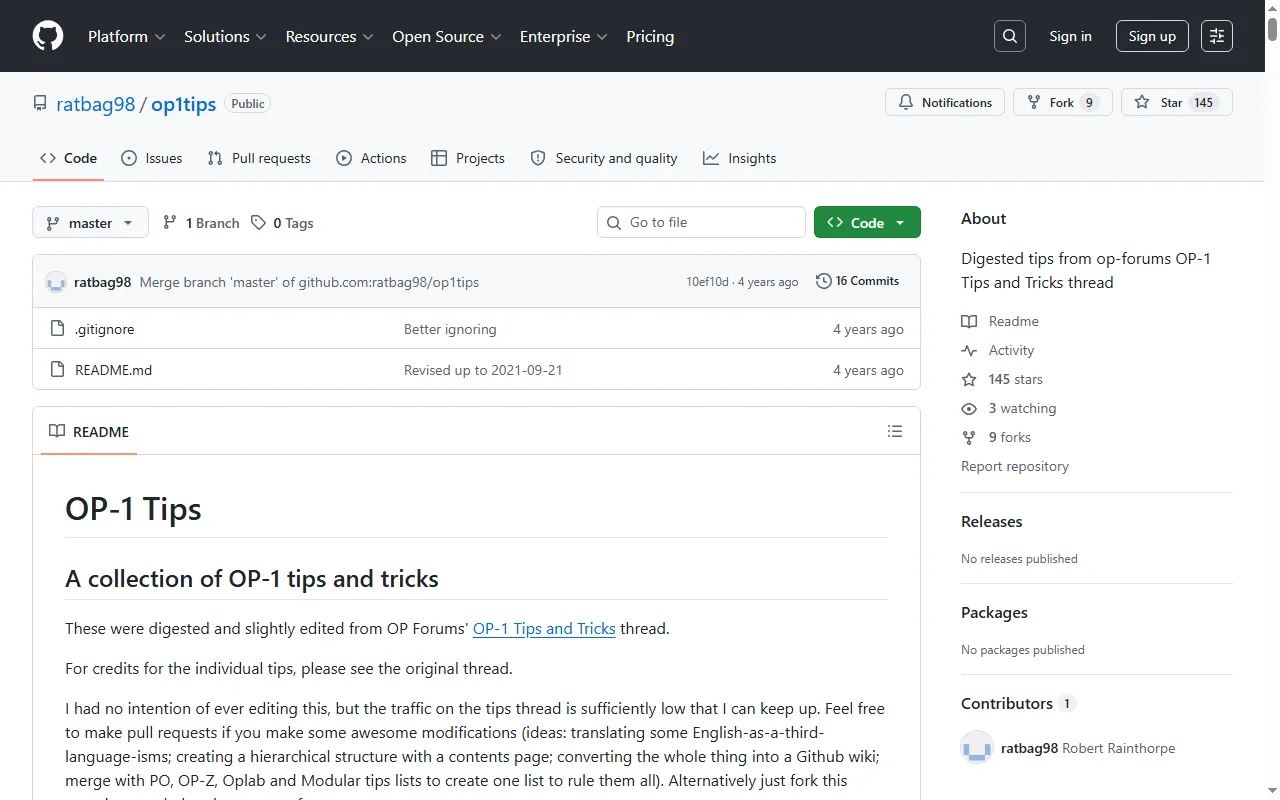Switch to Security and quality tab
The image size is (1280, 800).
click(604, 158)
